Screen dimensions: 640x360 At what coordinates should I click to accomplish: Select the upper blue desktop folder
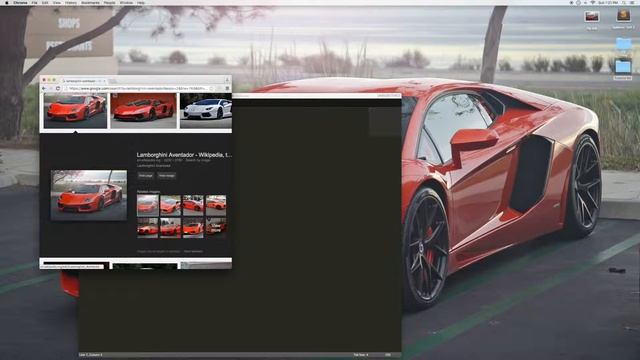point(623,43)
